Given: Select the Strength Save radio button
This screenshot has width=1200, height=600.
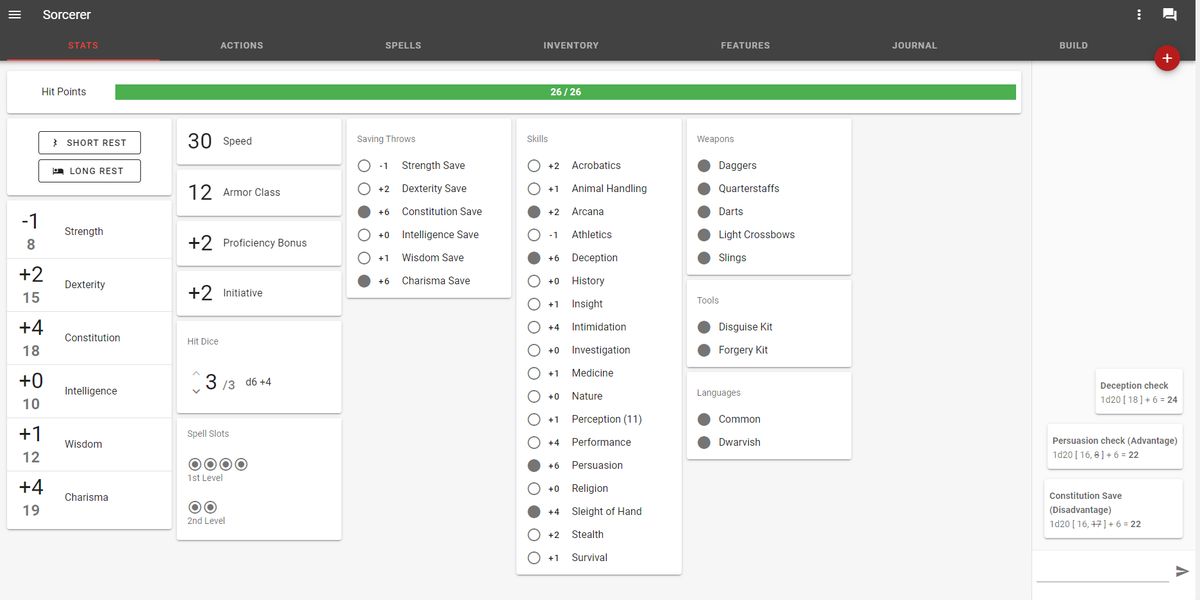Looking at the screenshot, I should [363, 164].
